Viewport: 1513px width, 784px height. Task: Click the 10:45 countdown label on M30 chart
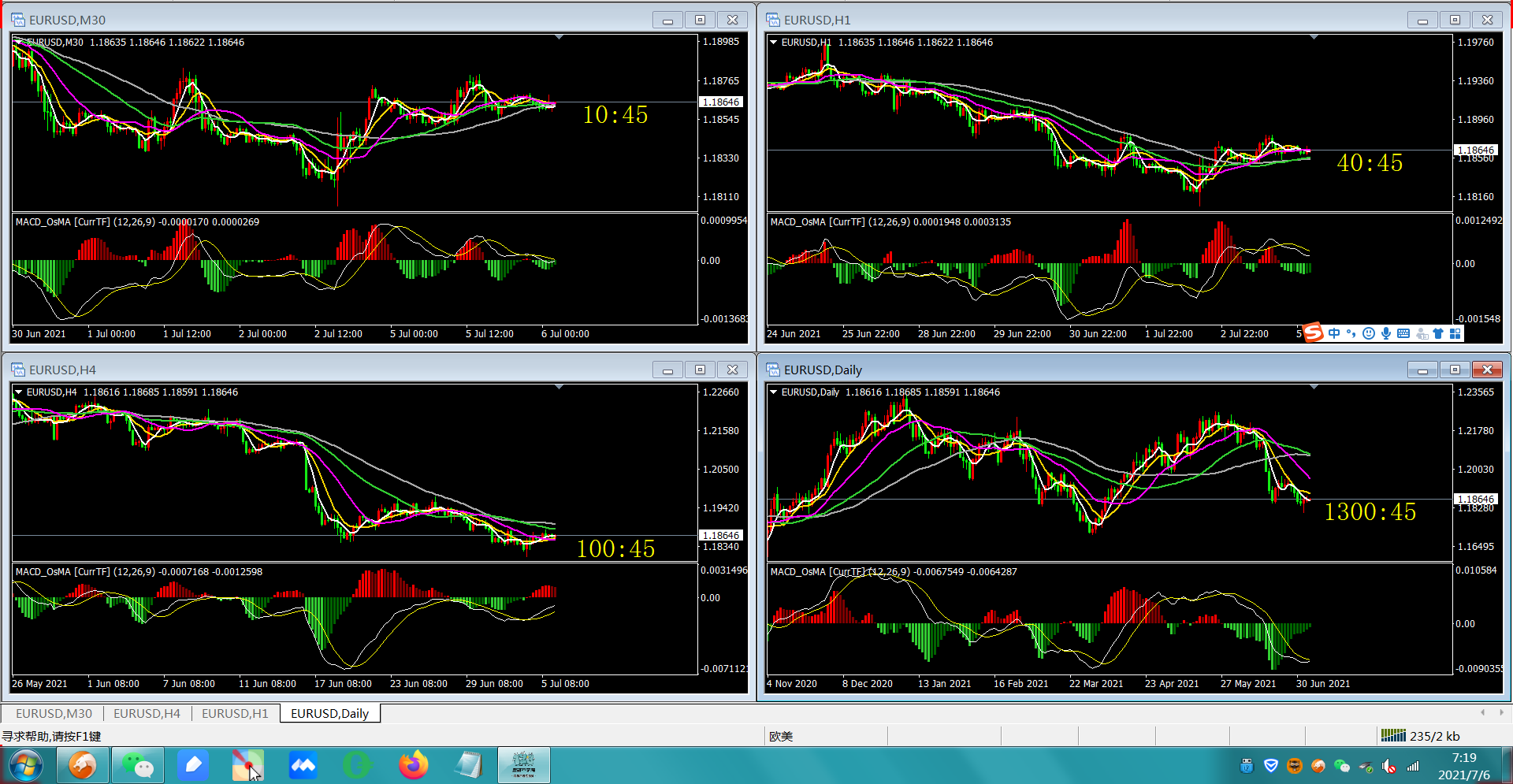pos(615,115)
